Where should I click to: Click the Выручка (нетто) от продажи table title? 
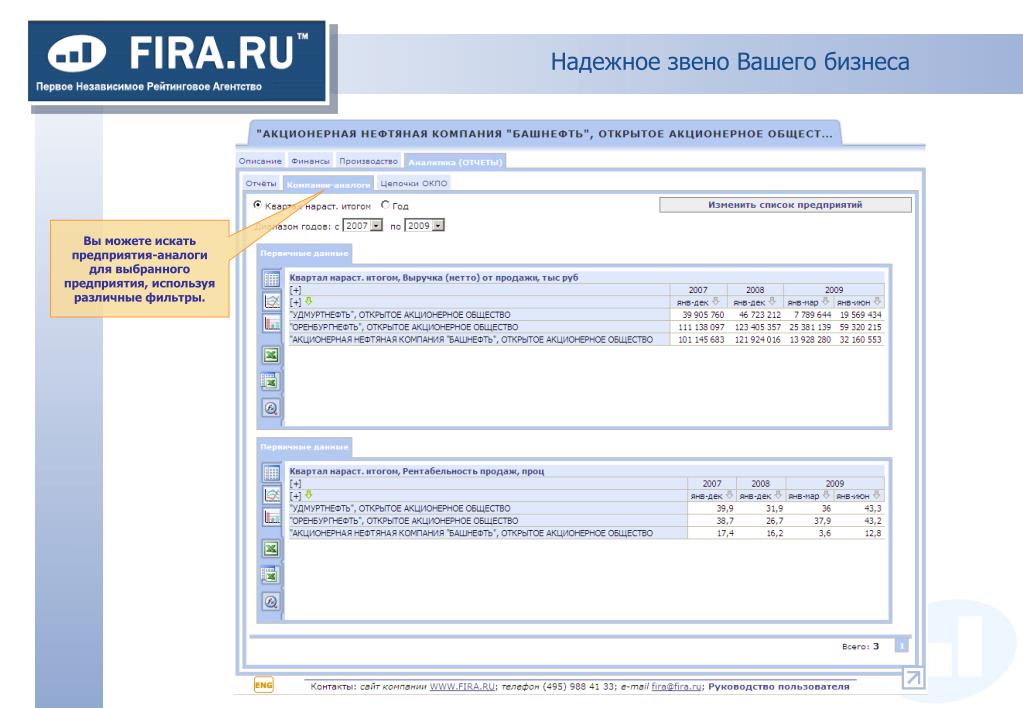click(x=434, y=277)
